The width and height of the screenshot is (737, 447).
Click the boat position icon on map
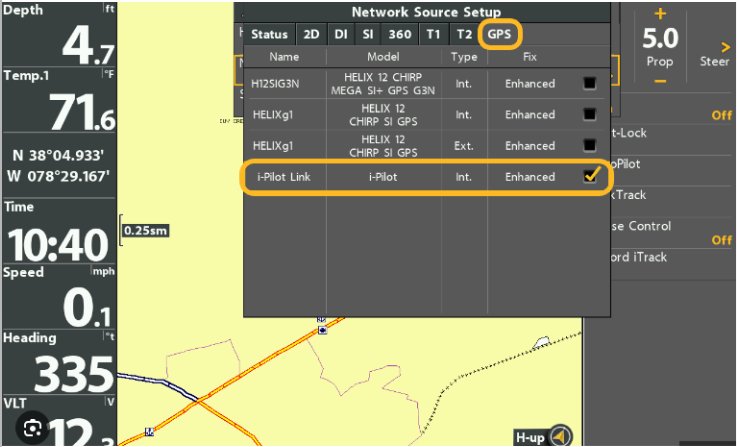pyautogui.click(x=541, y=343)
